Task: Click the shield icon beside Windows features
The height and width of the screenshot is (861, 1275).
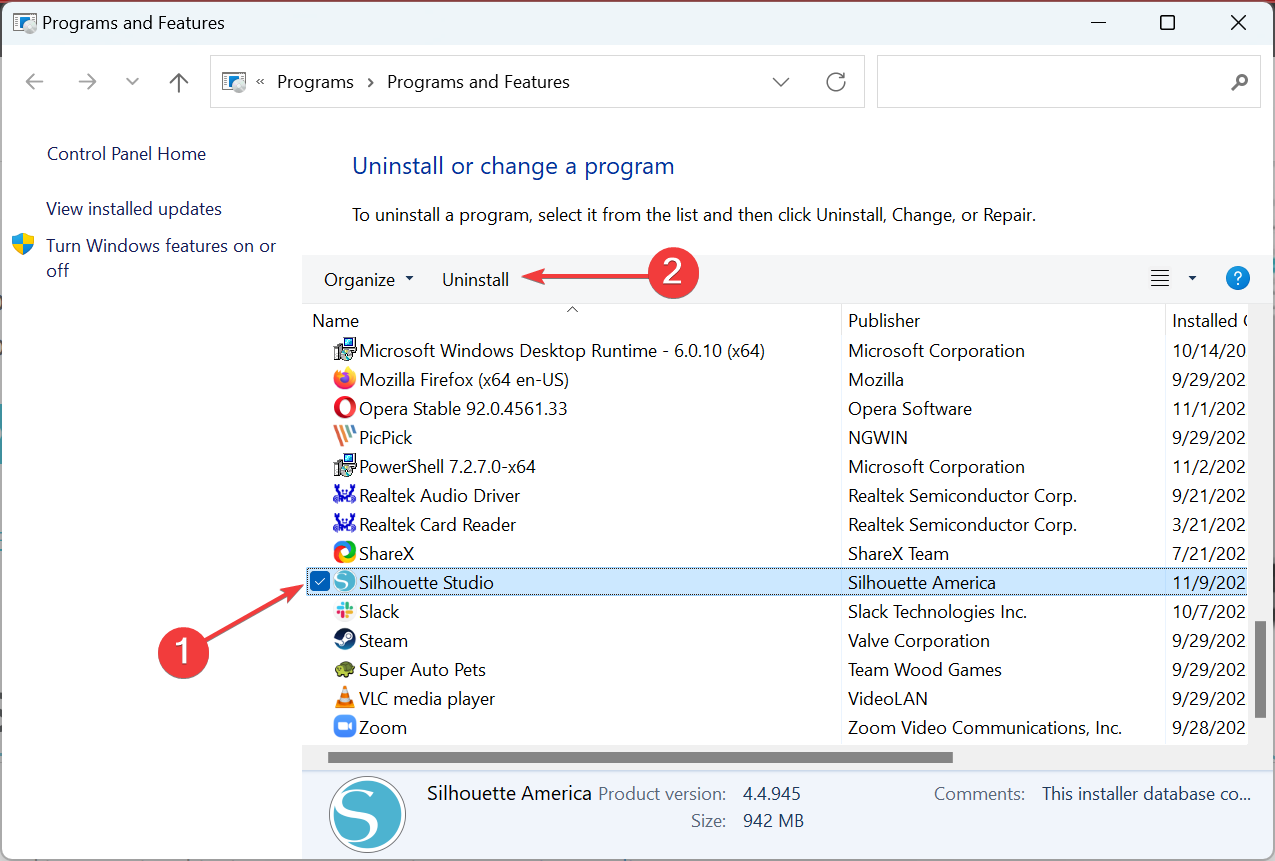Action: pyautogui.click(x=23, y=245)
